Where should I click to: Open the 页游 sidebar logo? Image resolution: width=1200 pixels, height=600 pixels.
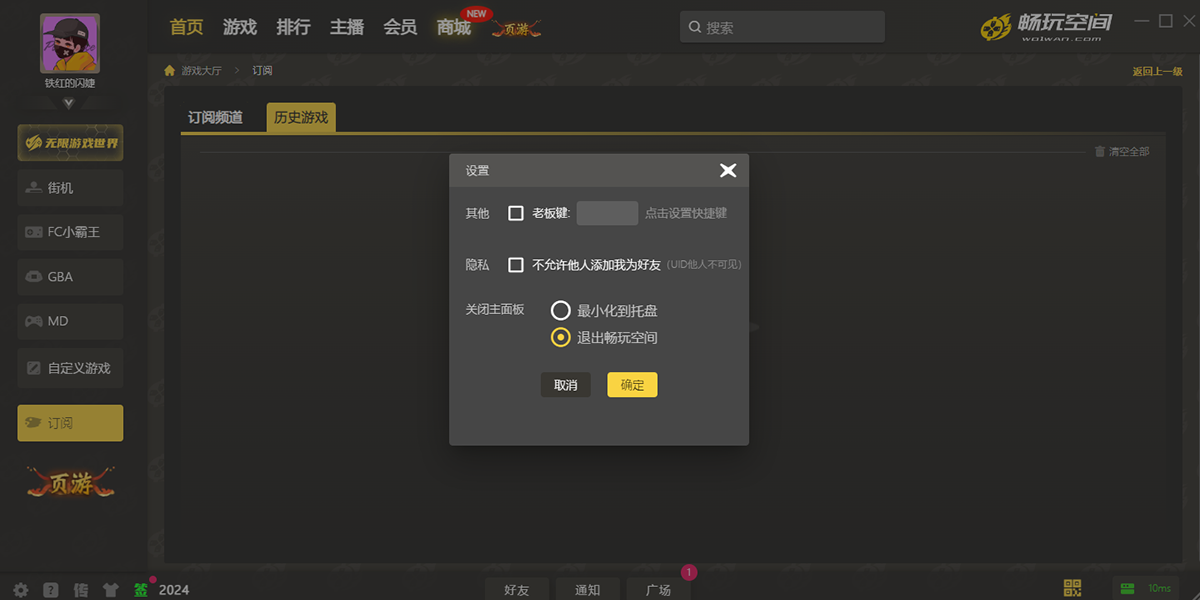point(70,483)
